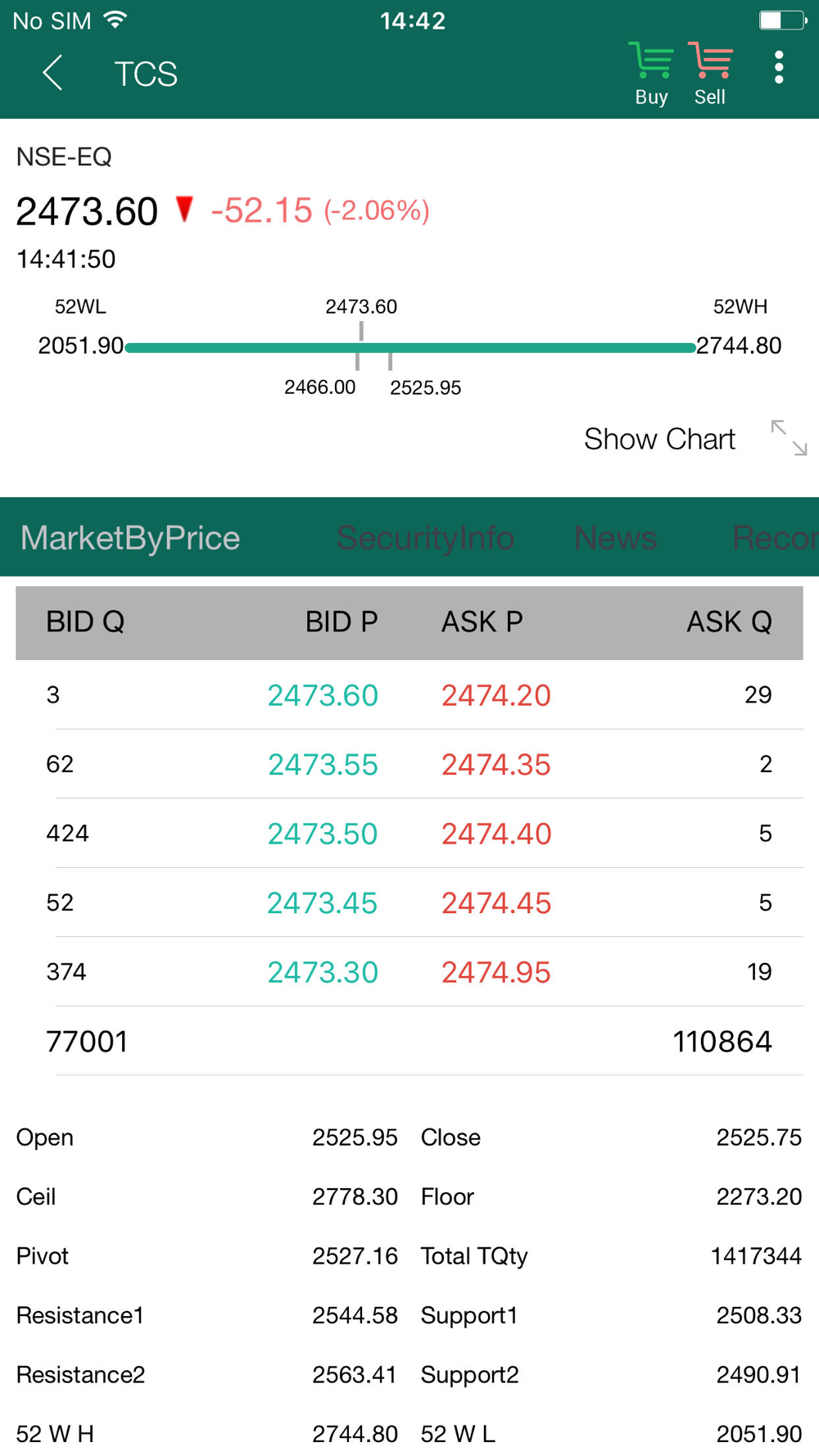
Task: Tap the 52-week range bar
Action: click(x=409, y=348)
